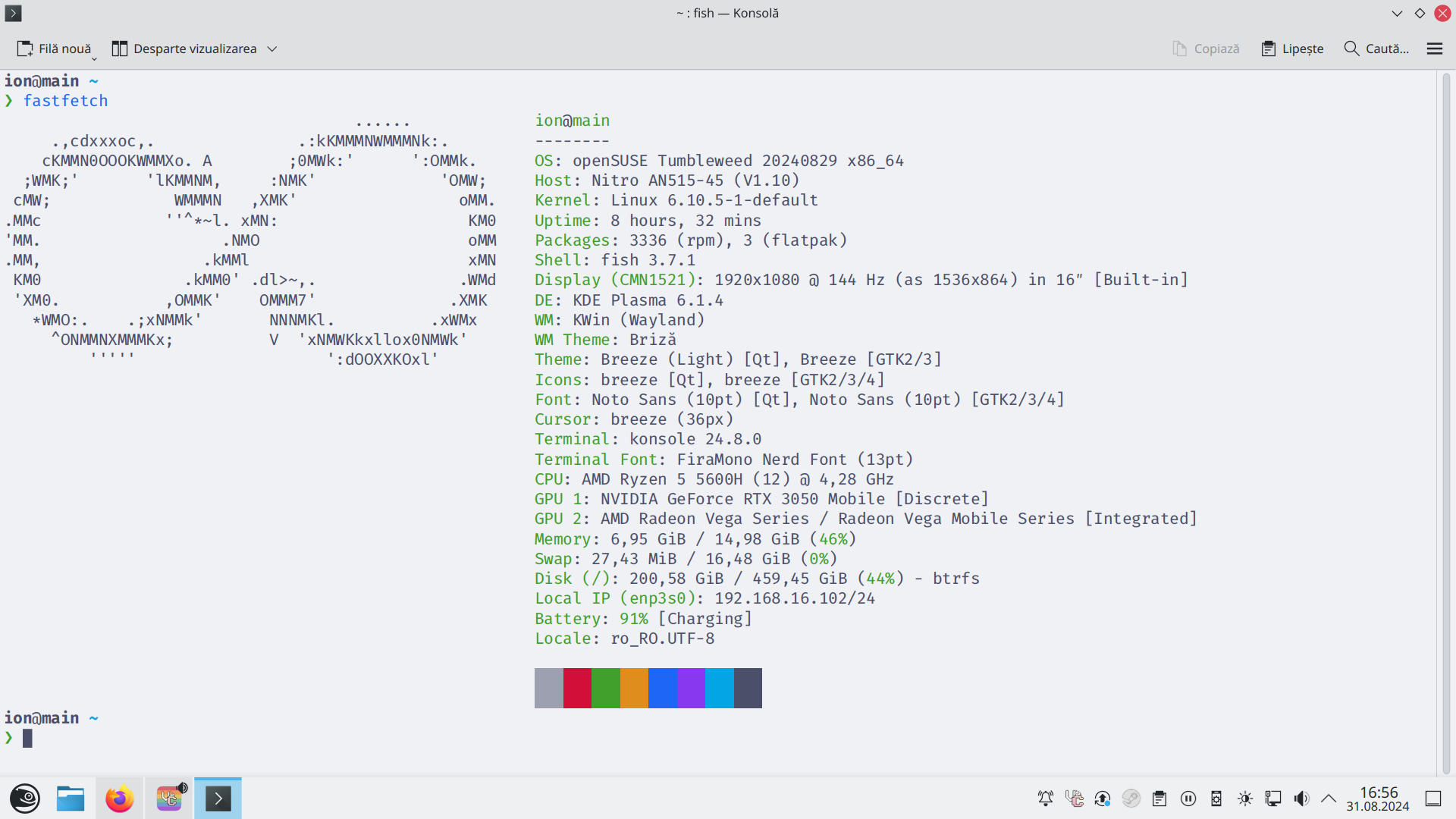Switch to Firefox in the taskbar
1456x819 pixels.
119,799
